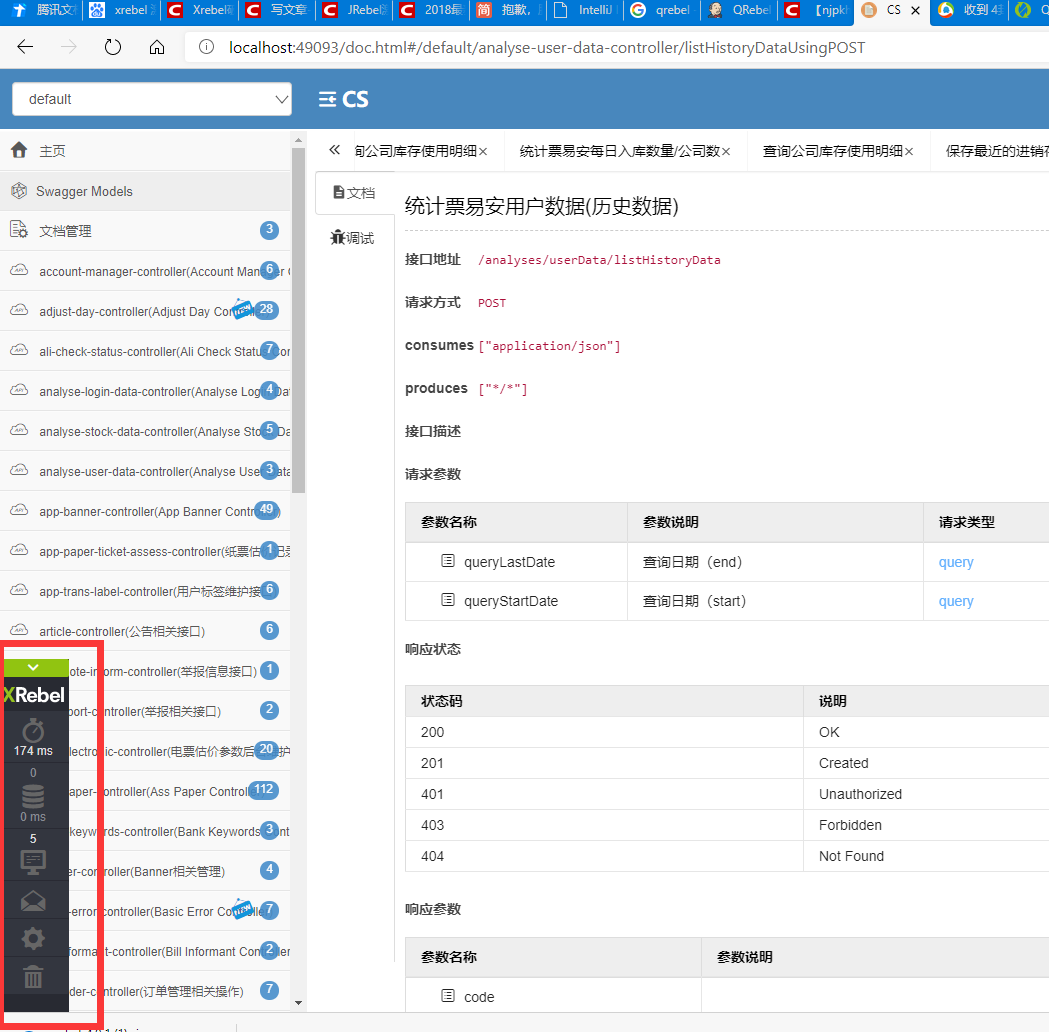This screenshot has width=1049, height=1032.
Task: Expand adjust-day-controller in sidebar
Action: (x=146, y=311)
